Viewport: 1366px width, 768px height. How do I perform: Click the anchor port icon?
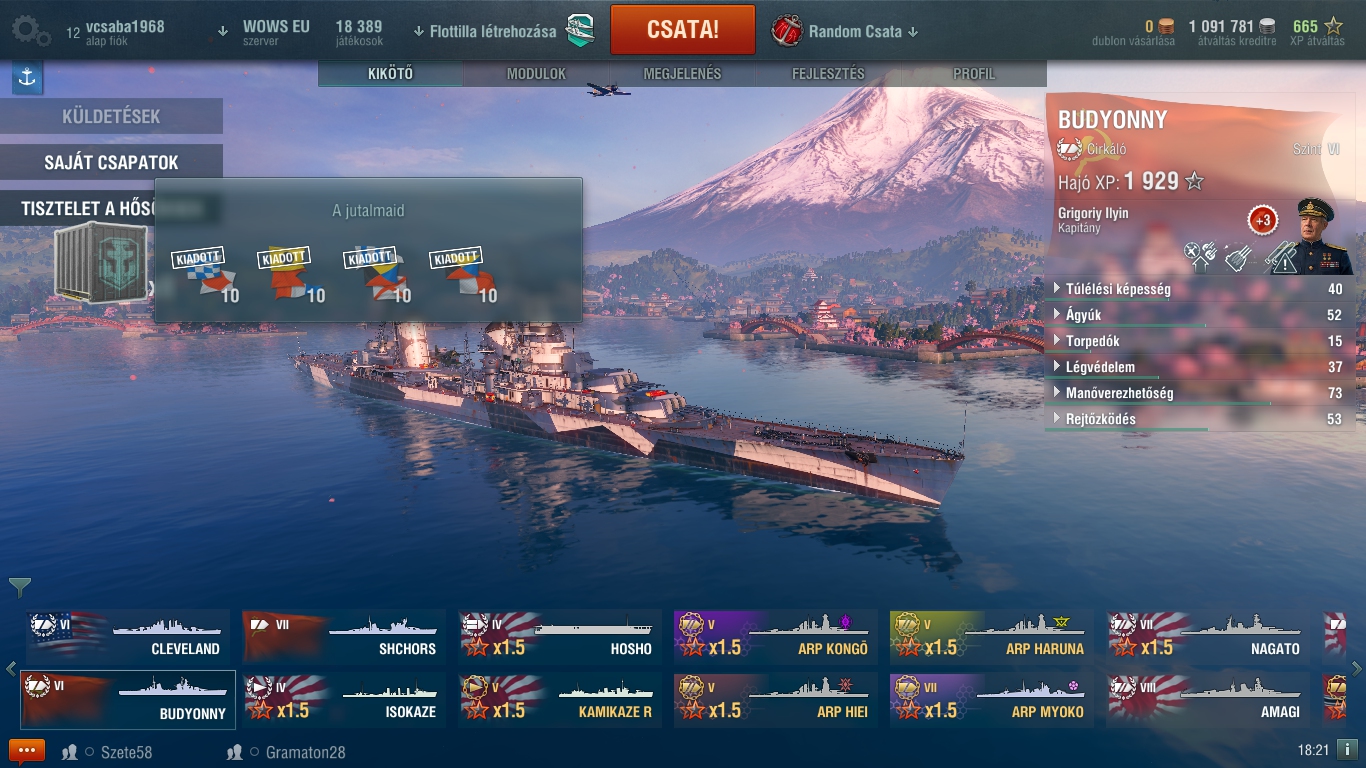(x=27, y=77)
